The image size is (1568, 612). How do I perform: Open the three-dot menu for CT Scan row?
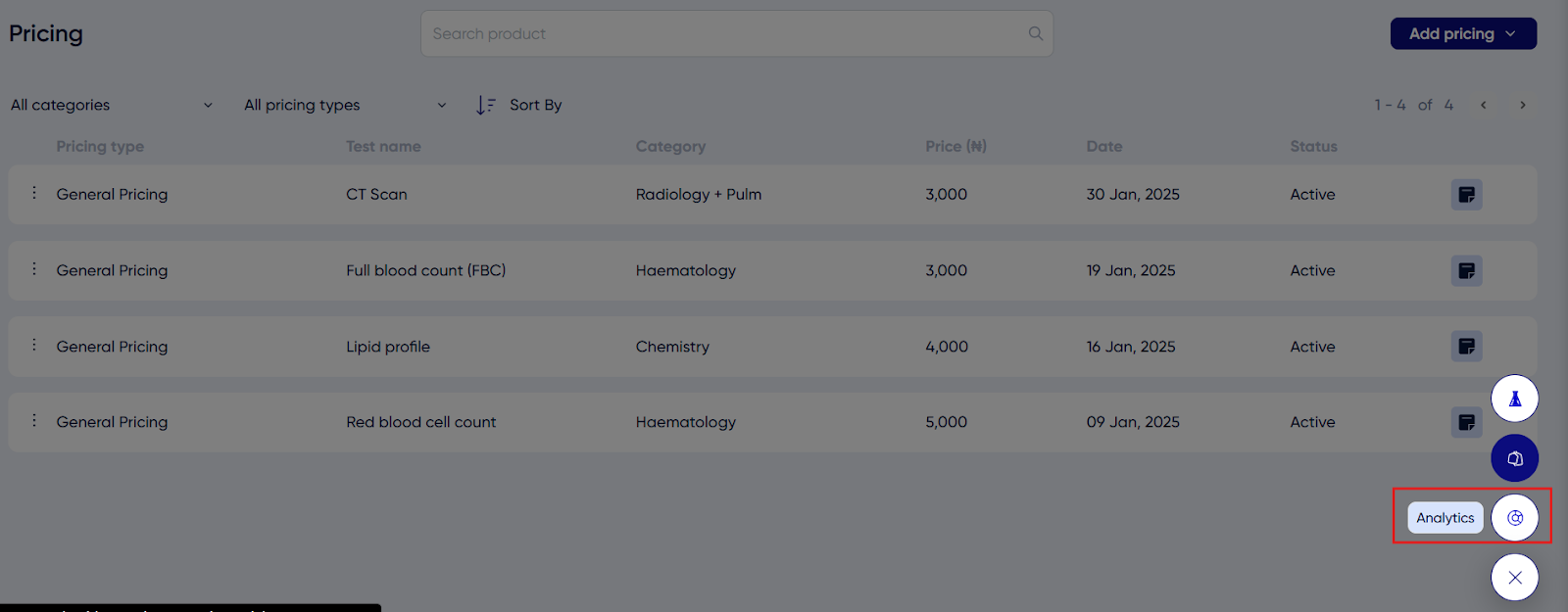coord(34,193)
